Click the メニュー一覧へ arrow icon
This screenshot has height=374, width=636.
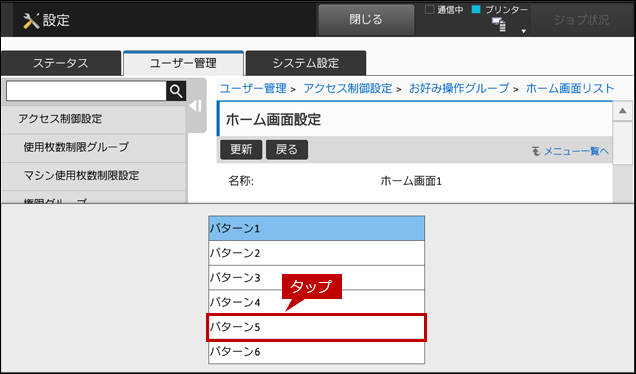click(536, 152)
